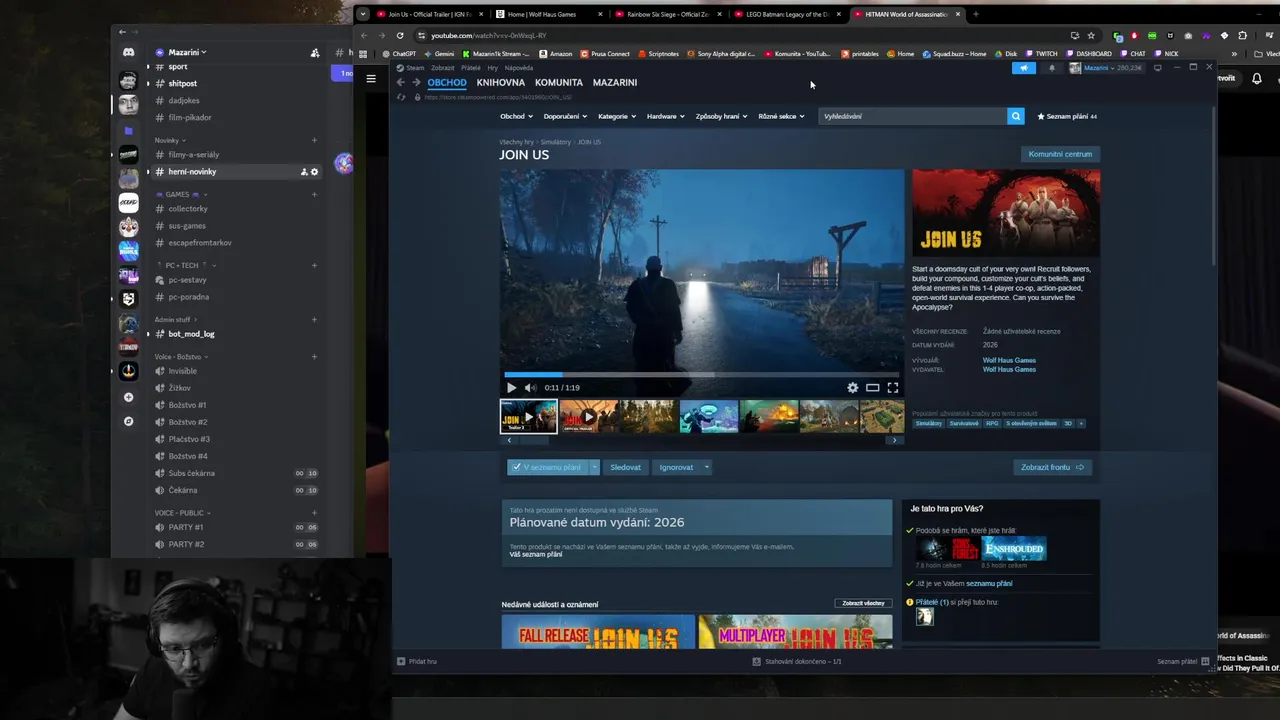Expand the Obchod store menu
1280x720 pixels.
pos(517,116)
